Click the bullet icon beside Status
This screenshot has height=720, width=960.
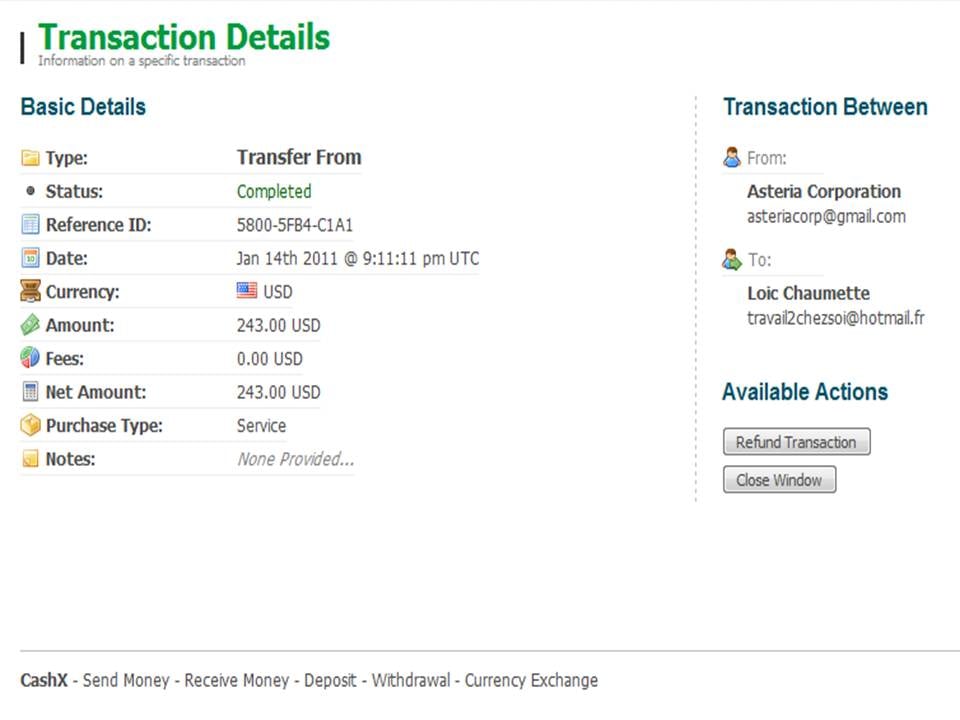click(x=30, y=192)
